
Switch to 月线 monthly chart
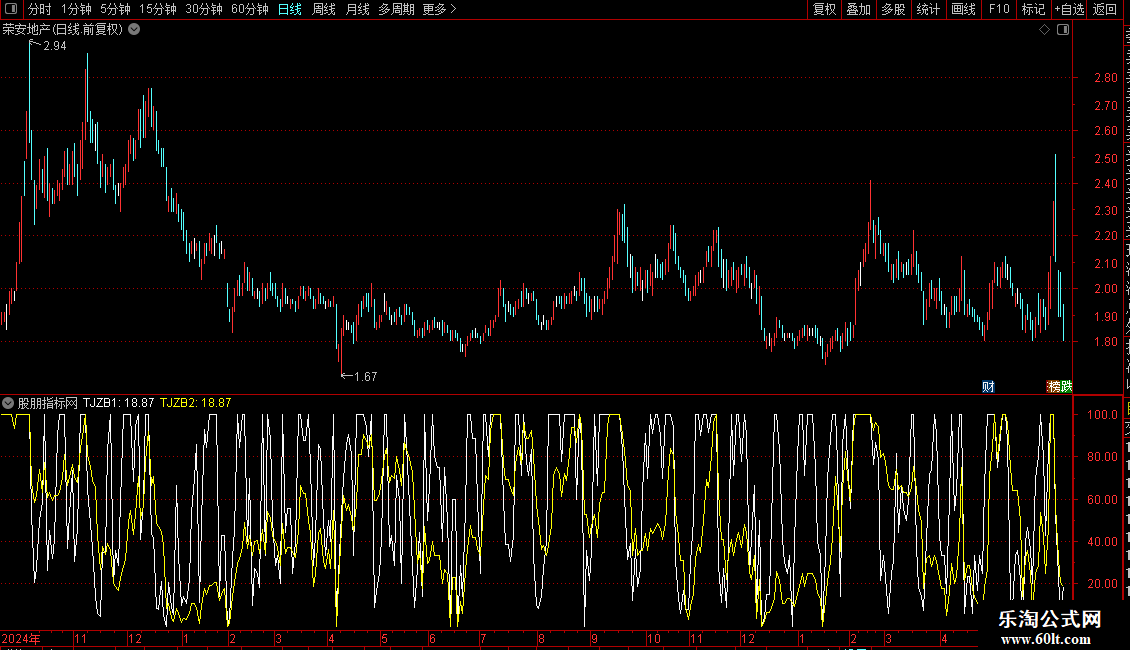point(357,9)
